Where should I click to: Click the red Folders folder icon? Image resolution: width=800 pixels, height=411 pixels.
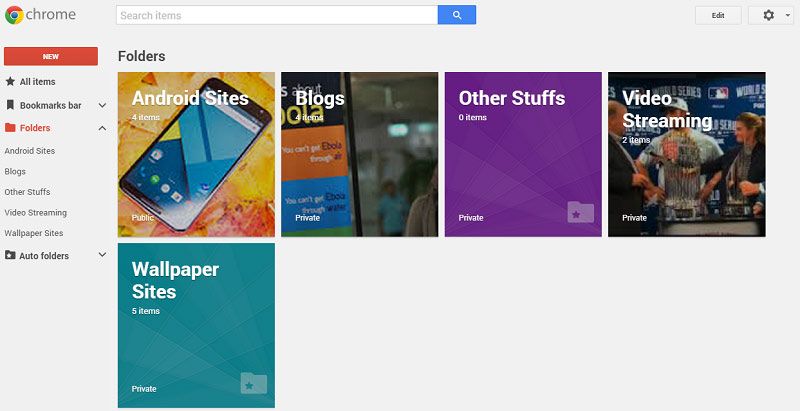point(10,127)
